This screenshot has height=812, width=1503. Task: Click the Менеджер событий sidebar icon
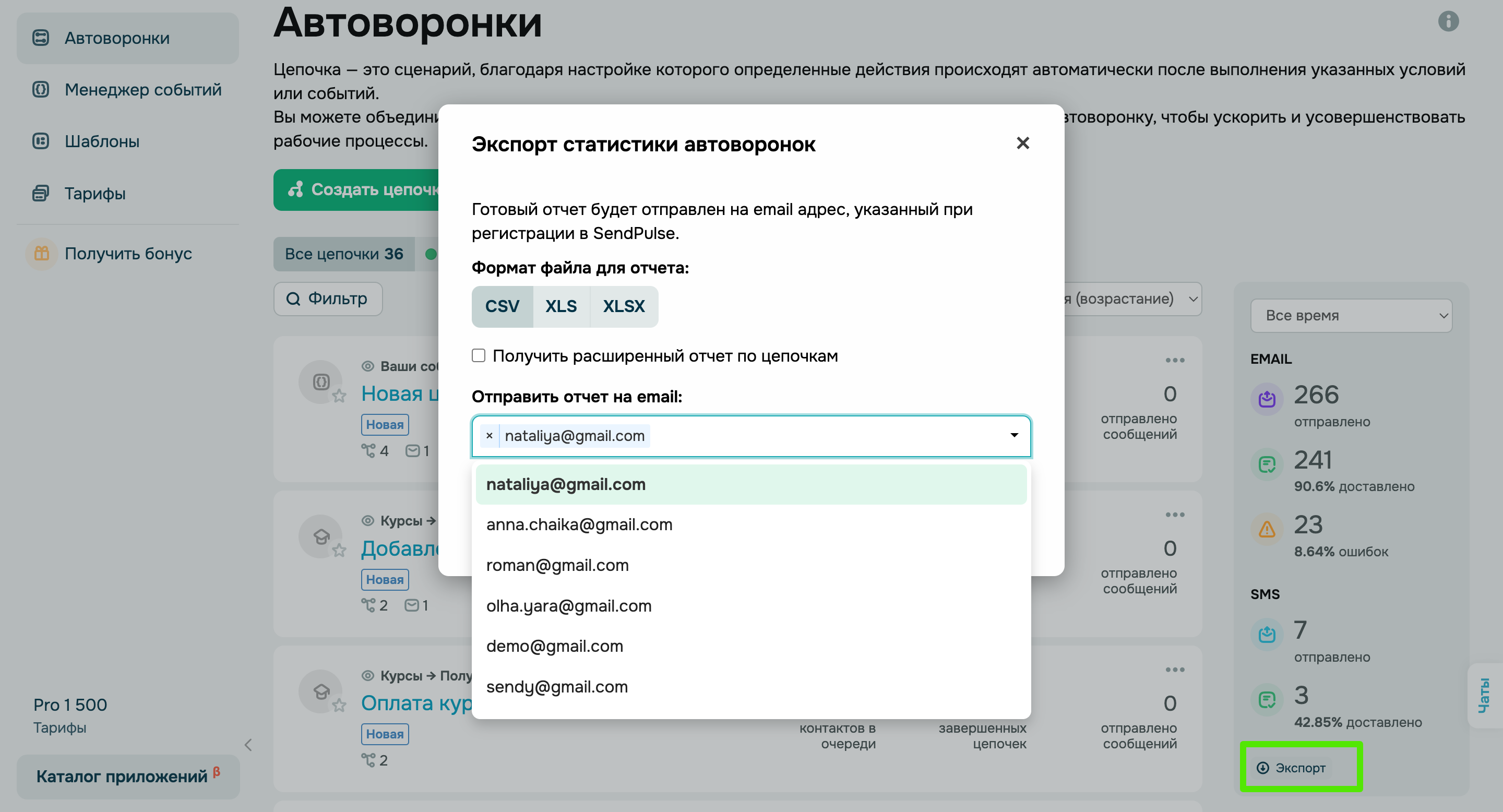(x=40, y=89)
